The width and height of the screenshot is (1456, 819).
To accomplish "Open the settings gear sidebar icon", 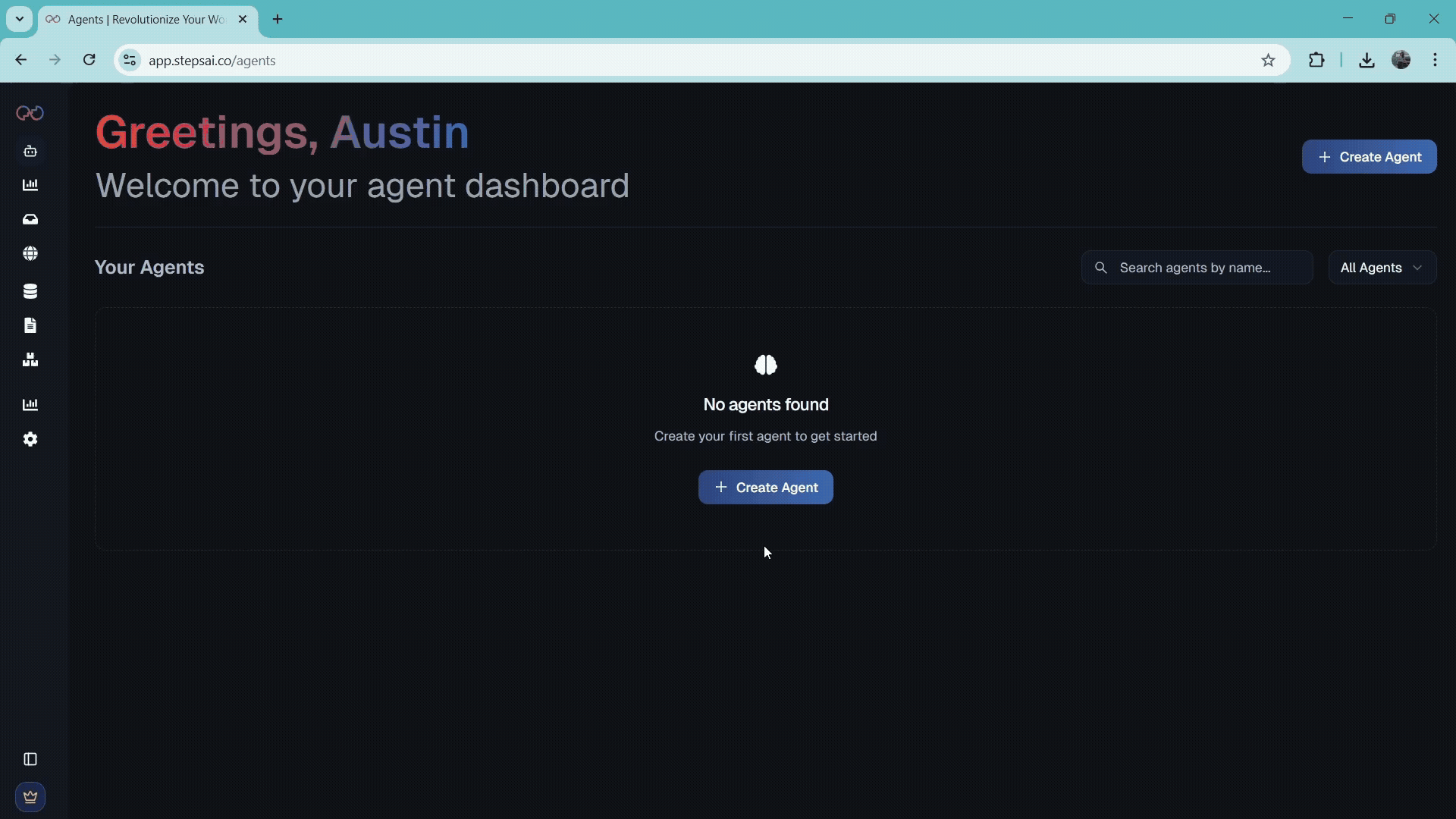I will tap(30, 439).
